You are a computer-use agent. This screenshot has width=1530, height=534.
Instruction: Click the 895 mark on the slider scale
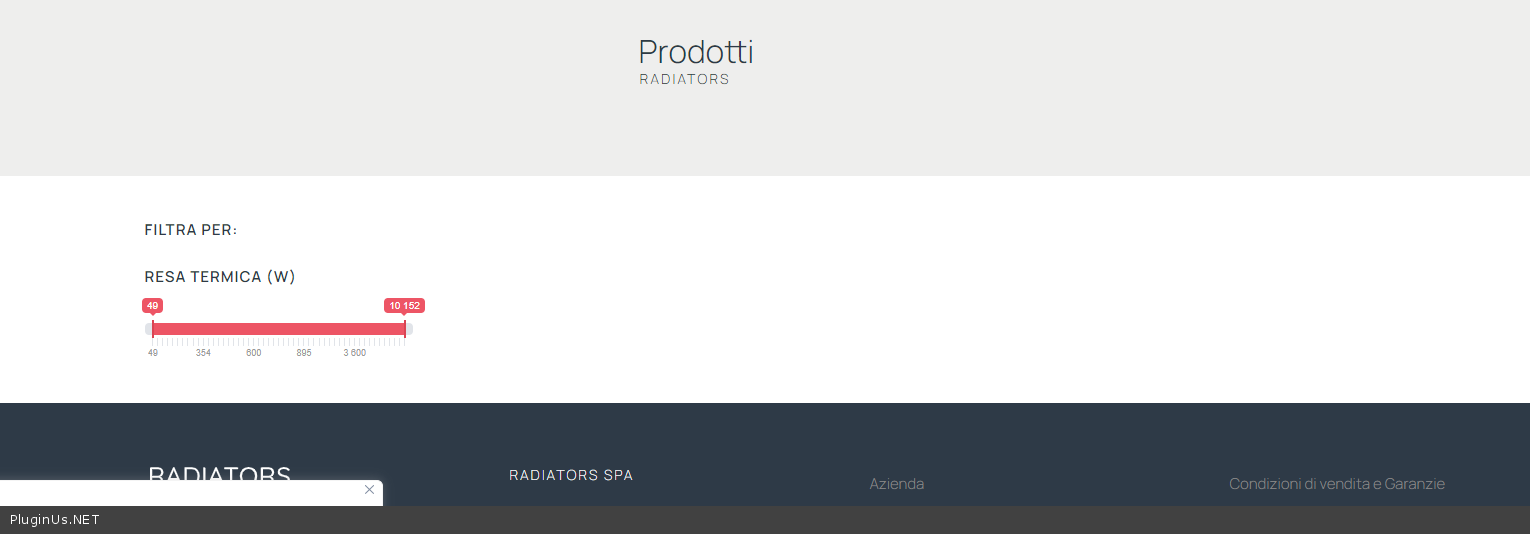point(304,353)
